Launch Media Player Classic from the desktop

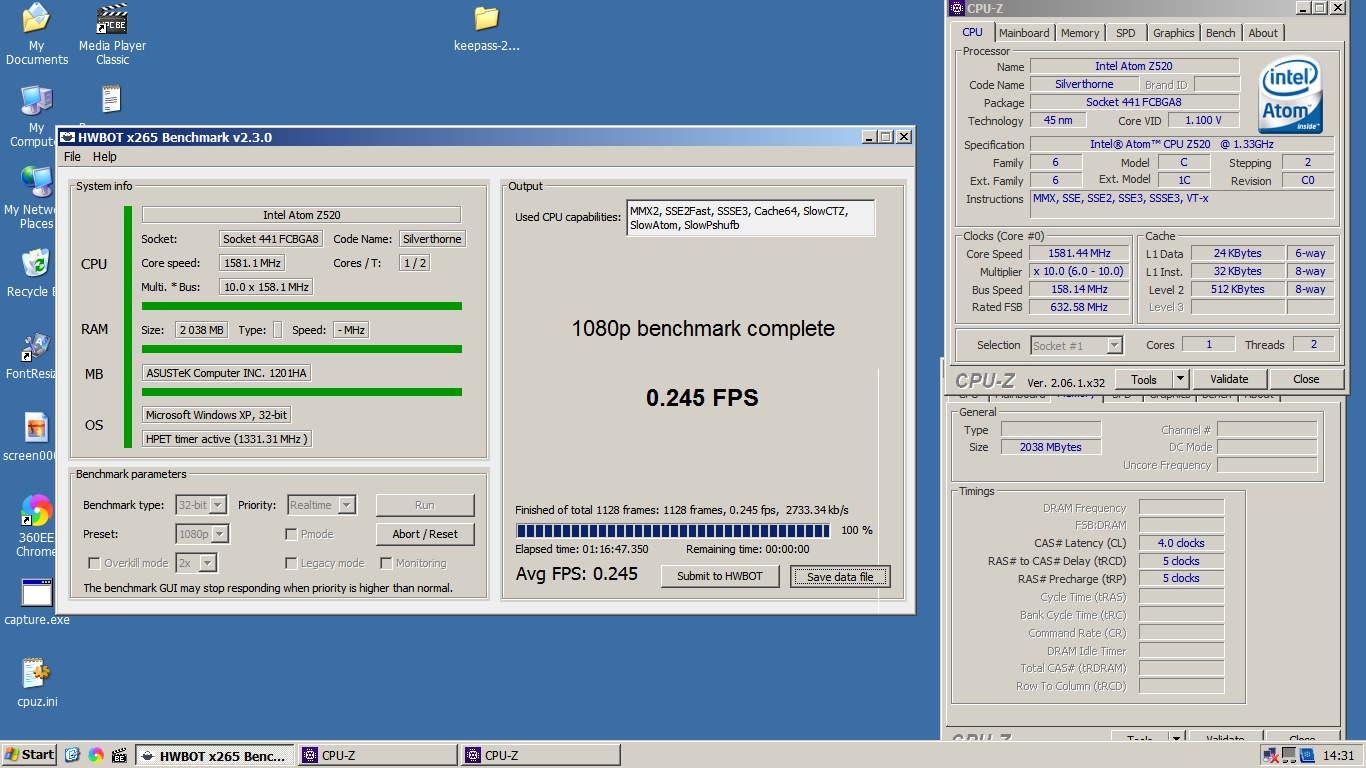[112, 34]
